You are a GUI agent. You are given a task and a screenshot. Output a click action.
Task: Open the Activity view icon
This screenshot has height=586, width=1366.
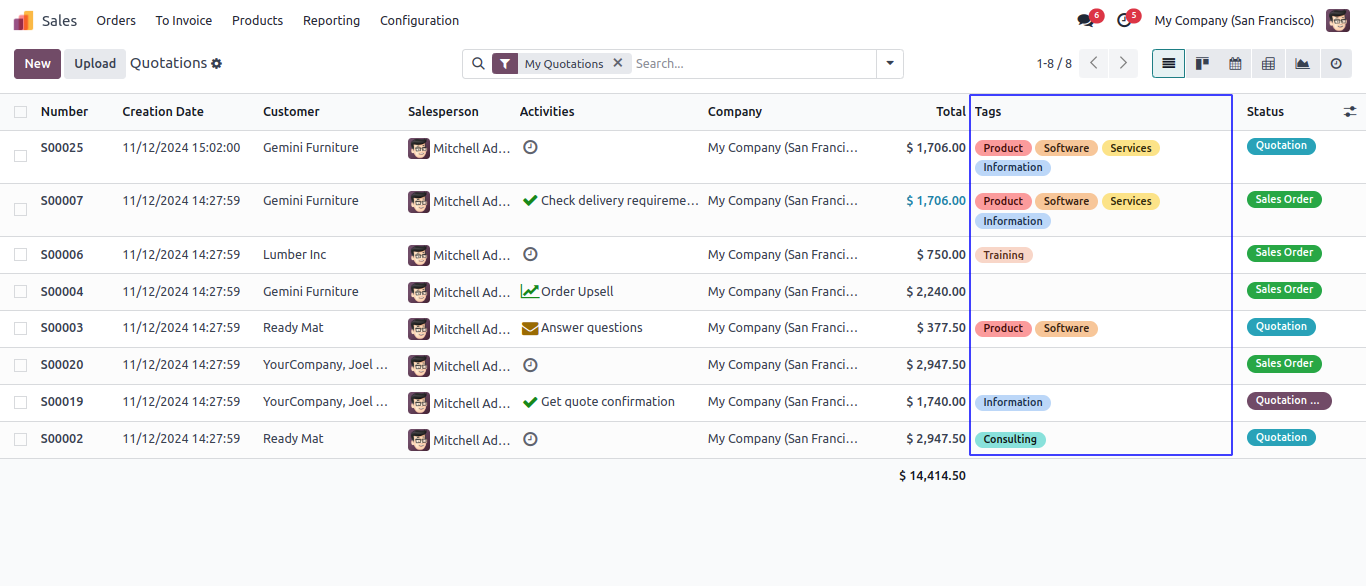pyautogui.click(x=1336, y=64)
